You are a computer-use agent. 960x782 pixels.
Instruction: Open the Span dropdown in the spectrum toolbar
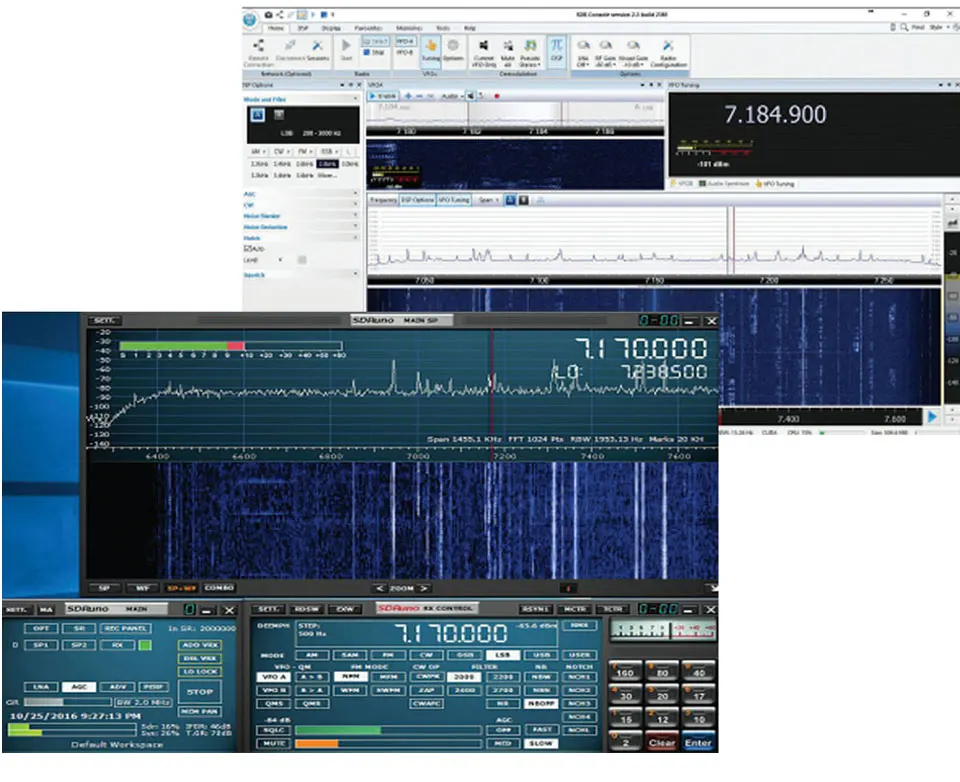[x=488, y=200]
